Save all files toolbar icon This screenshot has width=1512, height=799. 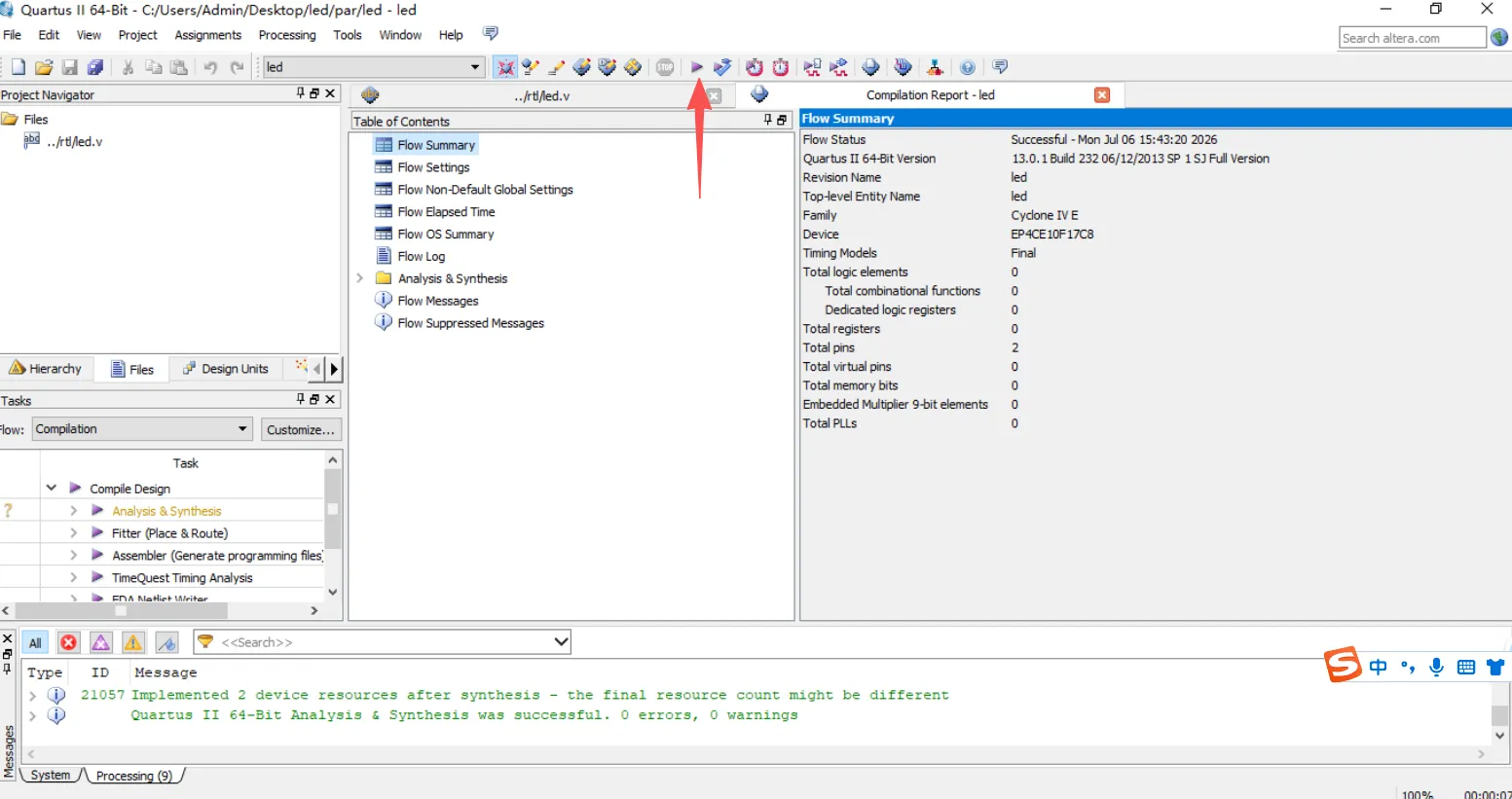pyautogui.click(x=95, y=67)
